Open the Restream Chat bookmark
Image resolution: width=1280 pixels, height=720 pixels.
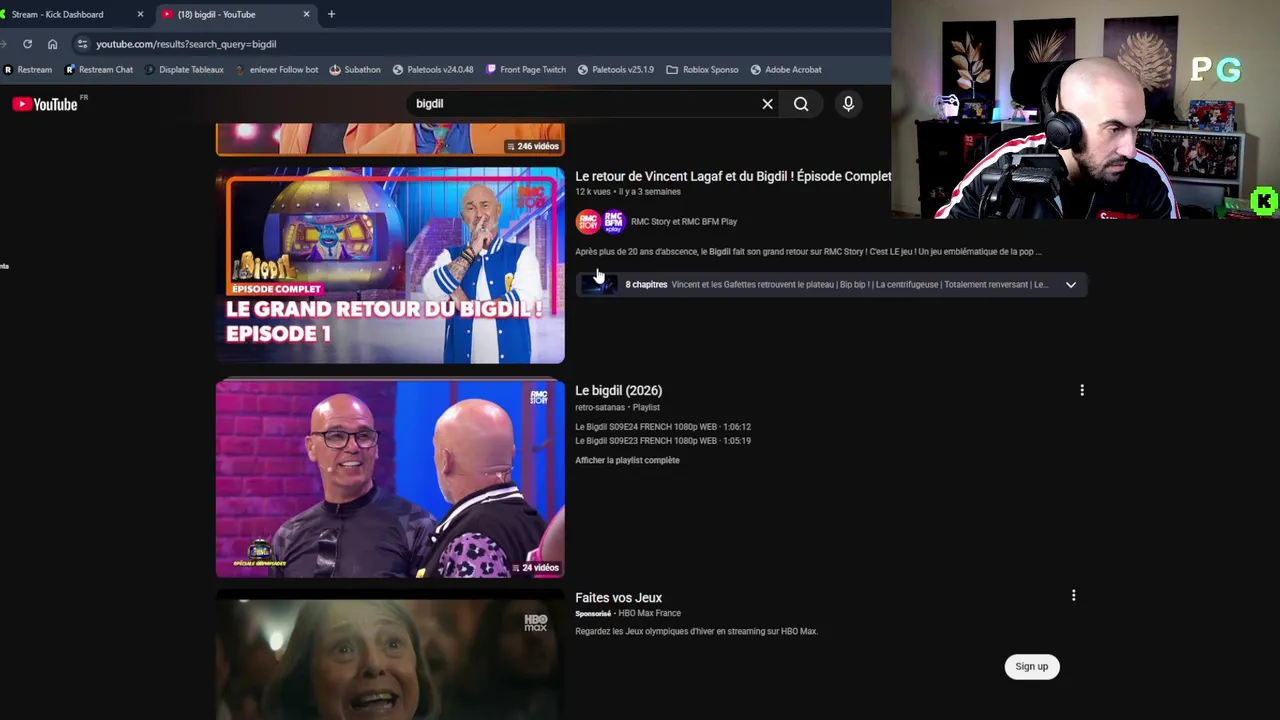click(x=99, y=70)
